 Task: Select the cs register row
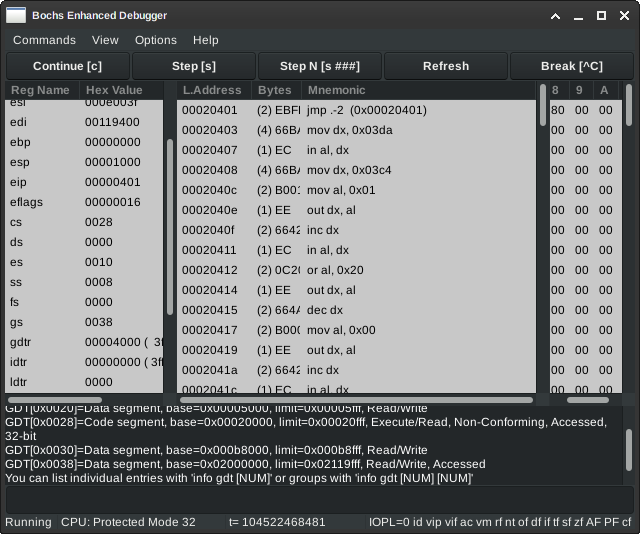[84, 222]
